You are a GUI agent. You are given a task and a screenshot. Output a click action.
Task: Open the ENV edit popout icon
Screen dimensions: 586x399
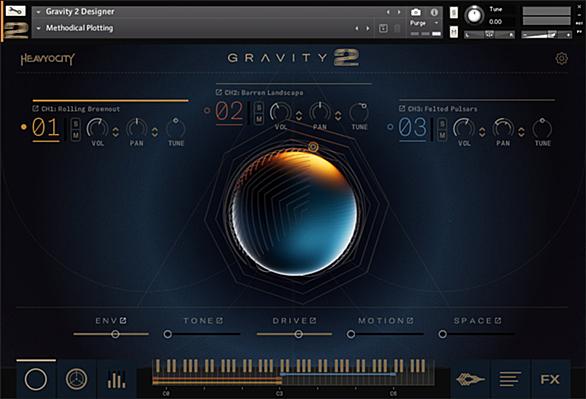point(123,321)
